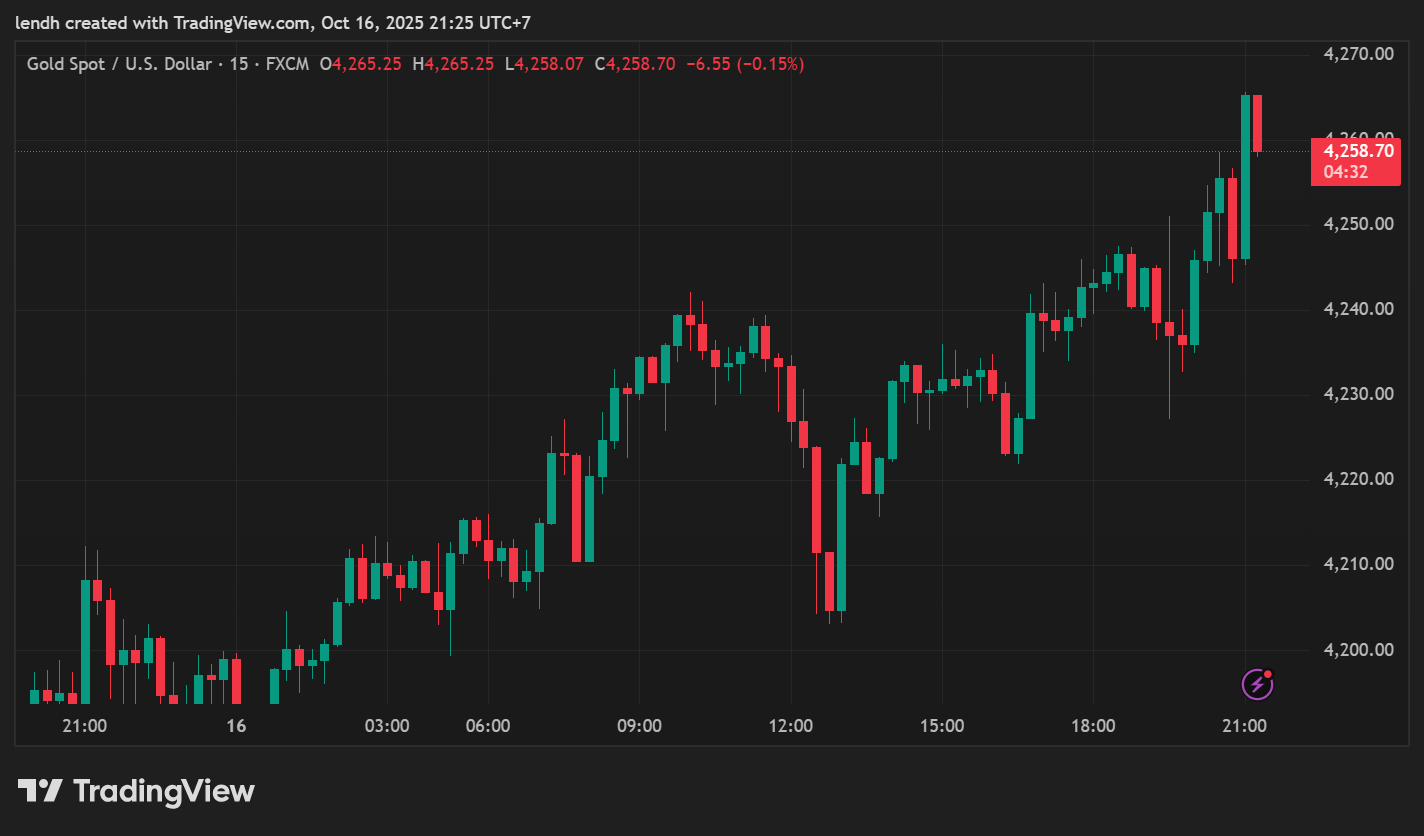
Task: Click the 04:32 candle countdown timer
Action: pos(1346,172)
